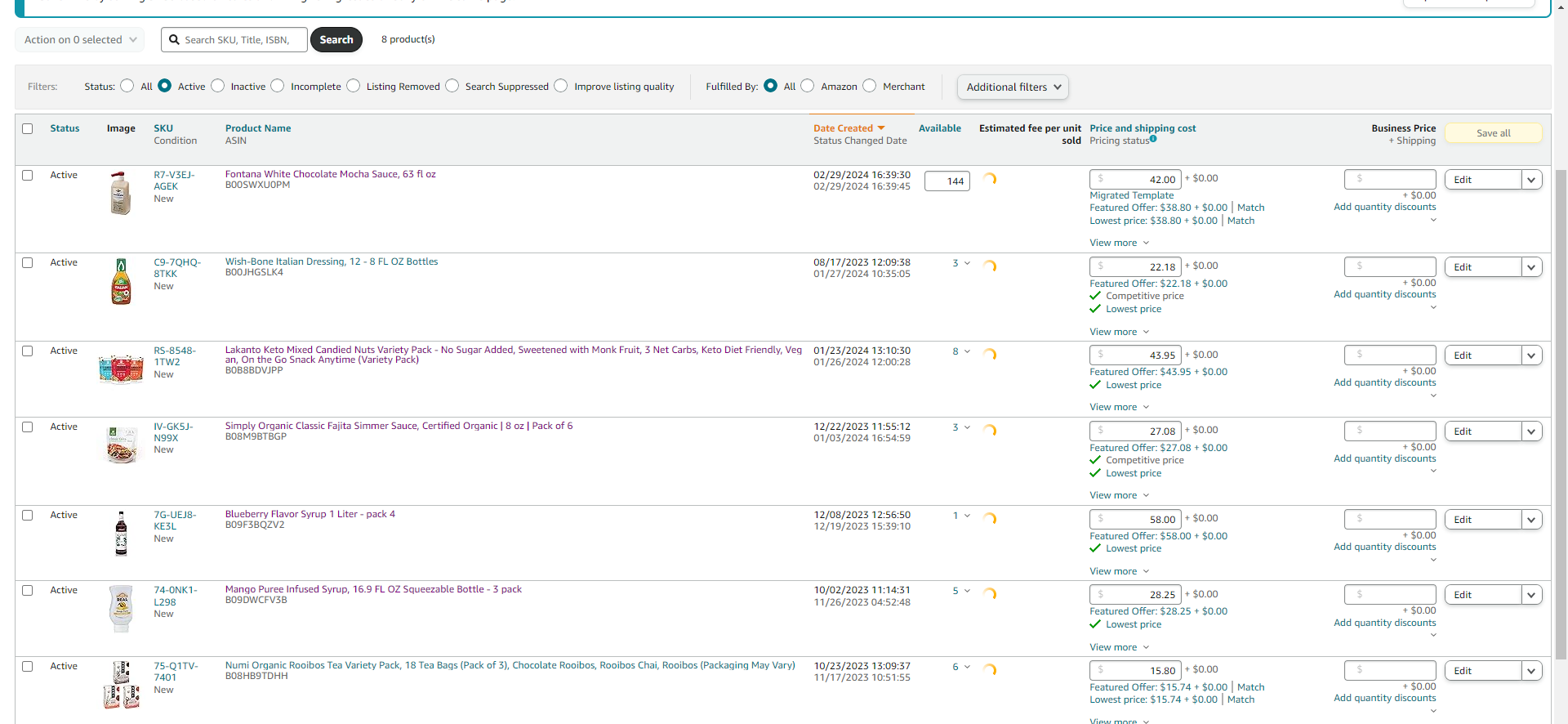Filter by Incomplete status
Viewport: 1568px width, 724px height.
pos(278,86)
